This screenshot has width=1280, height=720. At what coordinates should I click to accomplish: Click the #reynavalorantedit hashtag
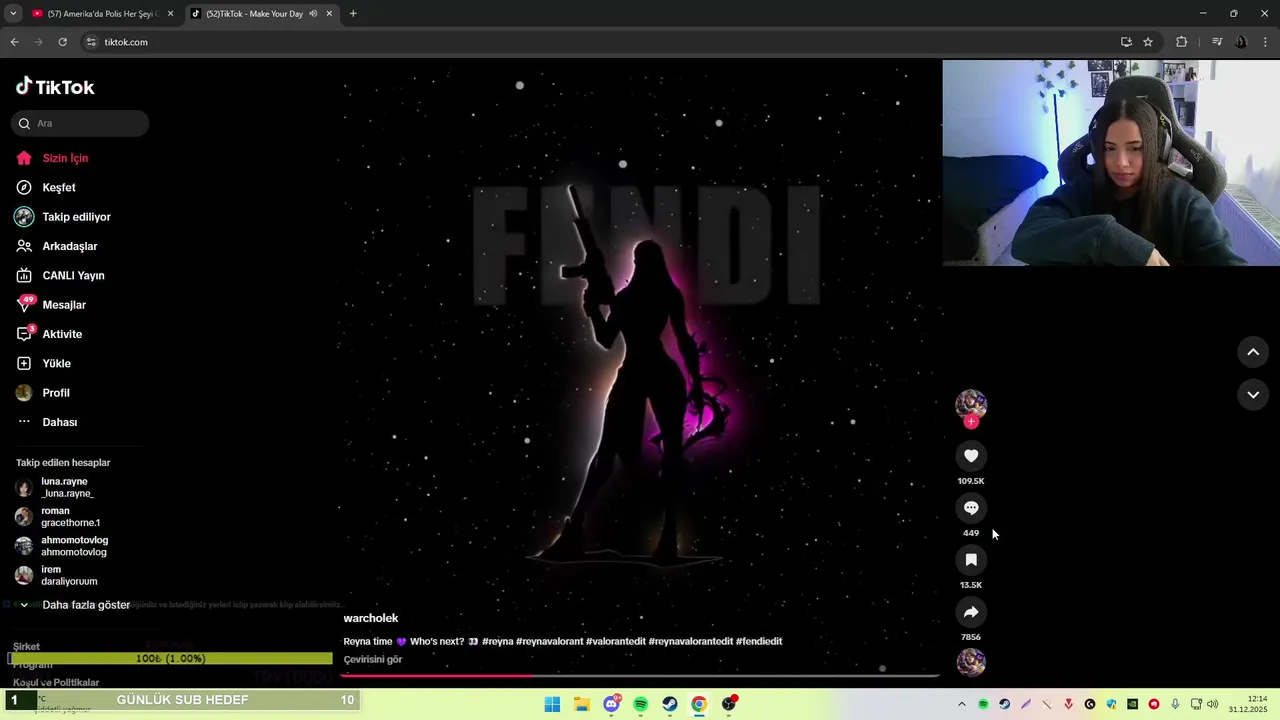click(x=690, y=642)
